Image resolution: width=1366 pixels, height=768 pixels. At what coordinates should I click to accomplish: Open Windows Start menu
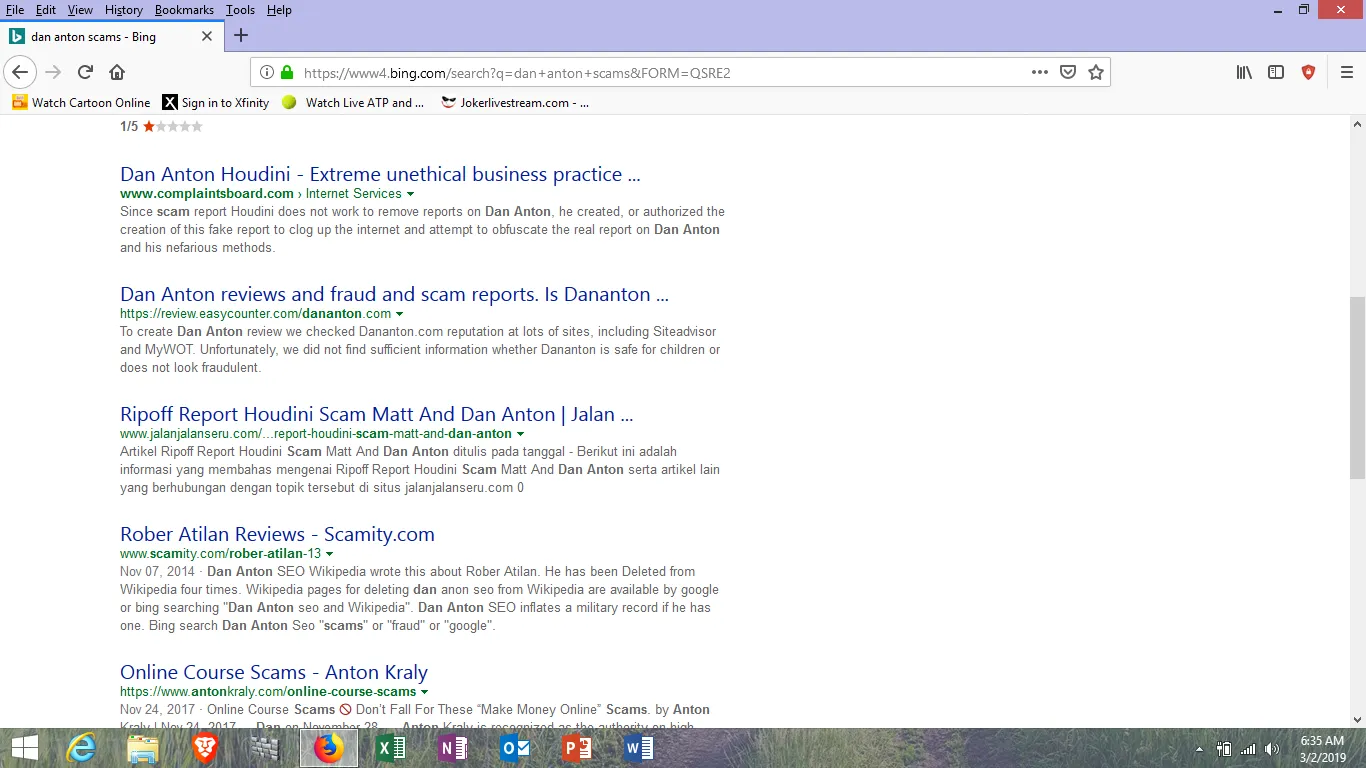[x=24, y=748]
